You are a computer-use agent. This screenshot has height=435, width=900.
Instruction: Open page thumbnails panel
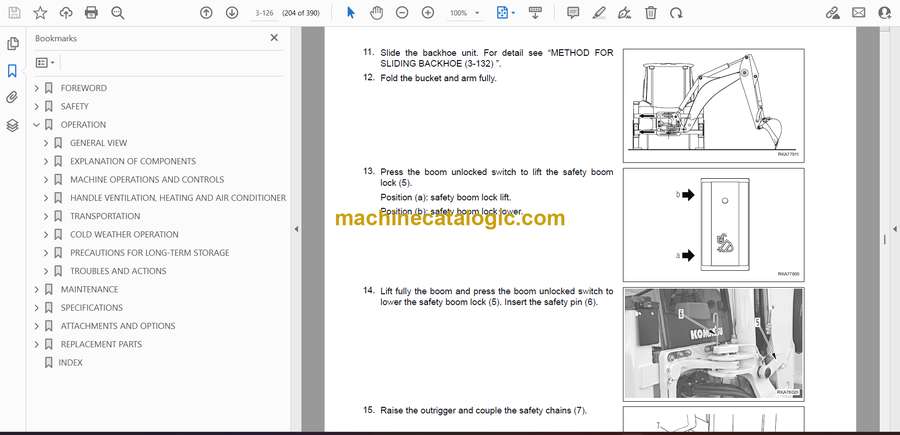pyautogui.click(x=12, y=44)
